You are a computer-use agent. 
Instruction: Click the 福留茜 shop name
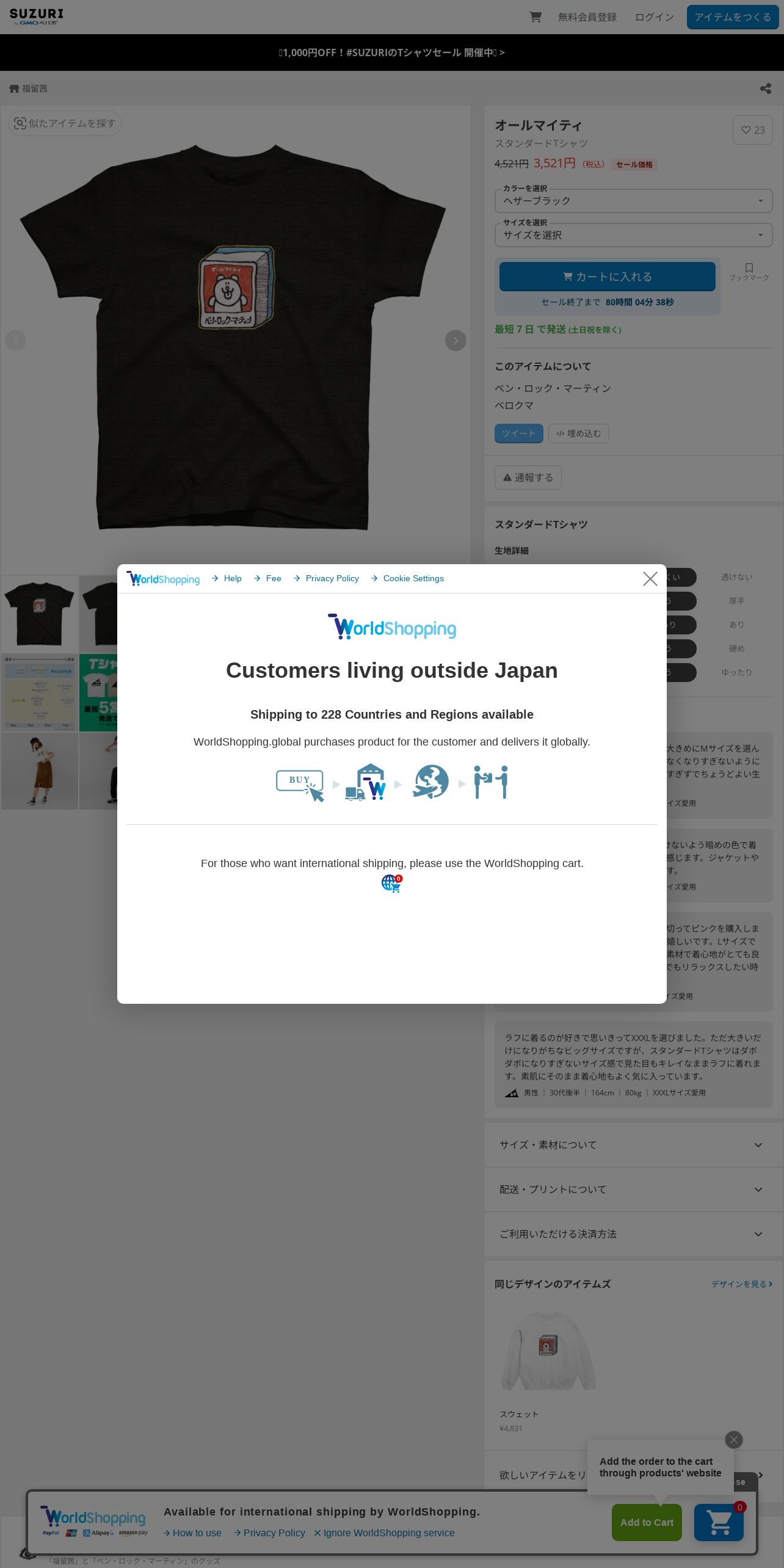click(35, 89)
